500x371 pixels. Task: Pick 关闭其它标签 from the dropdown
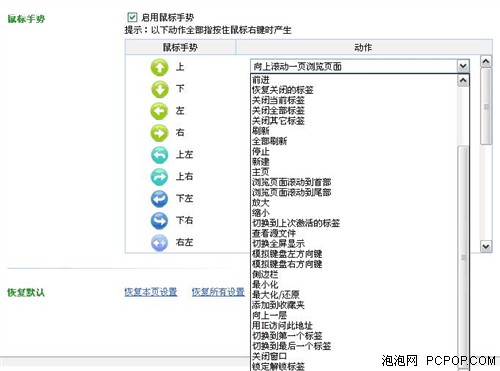tap(278, 121)
